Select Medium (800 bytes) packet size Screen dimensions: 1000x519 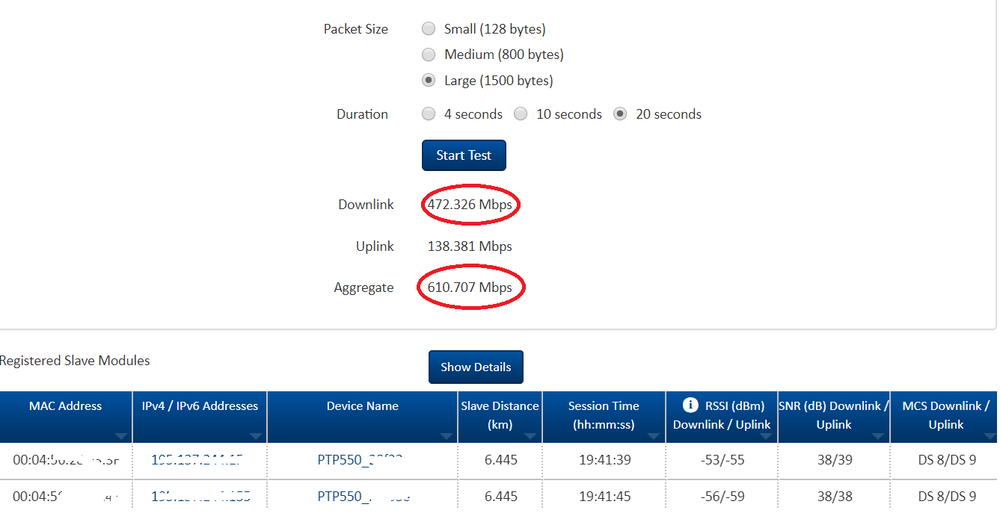click(429, 54)
